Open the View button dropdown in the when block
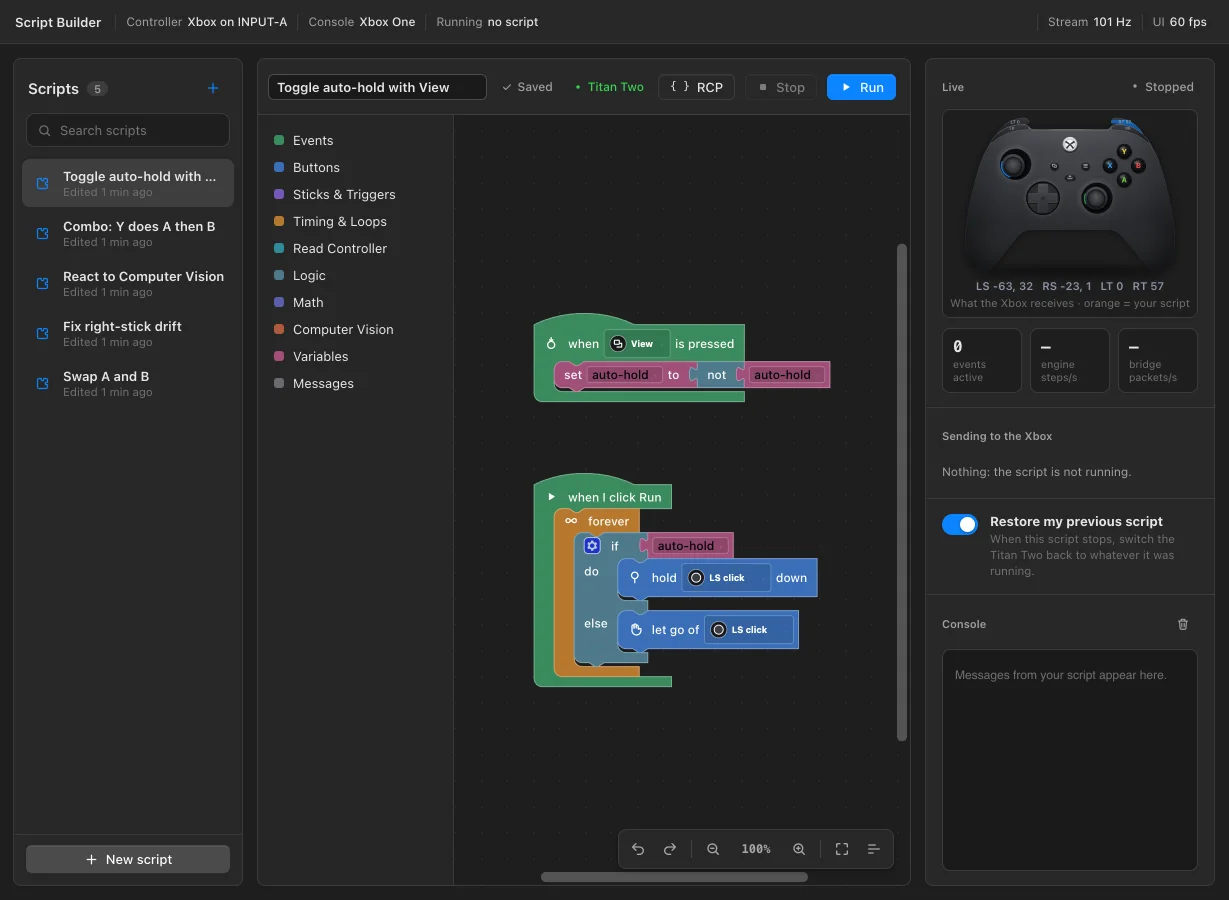Viewport: 1229px width, 900px height. [637, 344]
